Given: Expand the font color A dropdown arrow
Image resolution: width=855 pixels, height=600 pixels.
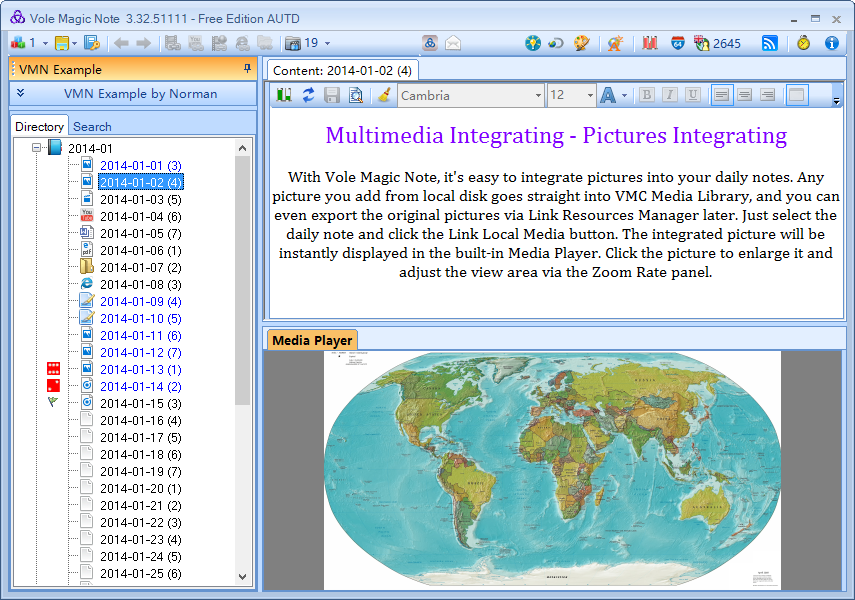Looking at the screenshot, I should 624,95.
